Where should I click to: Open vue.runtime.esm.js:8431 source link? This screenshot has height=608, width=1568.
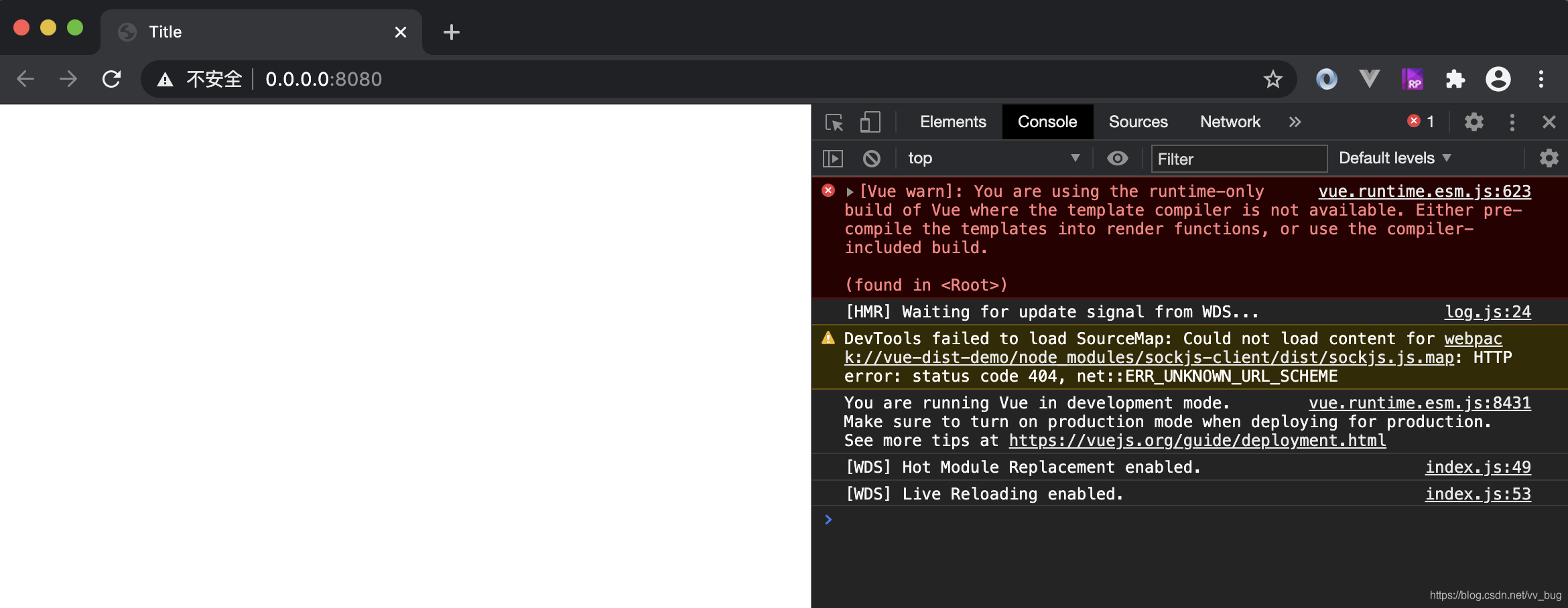[1420, 403]
